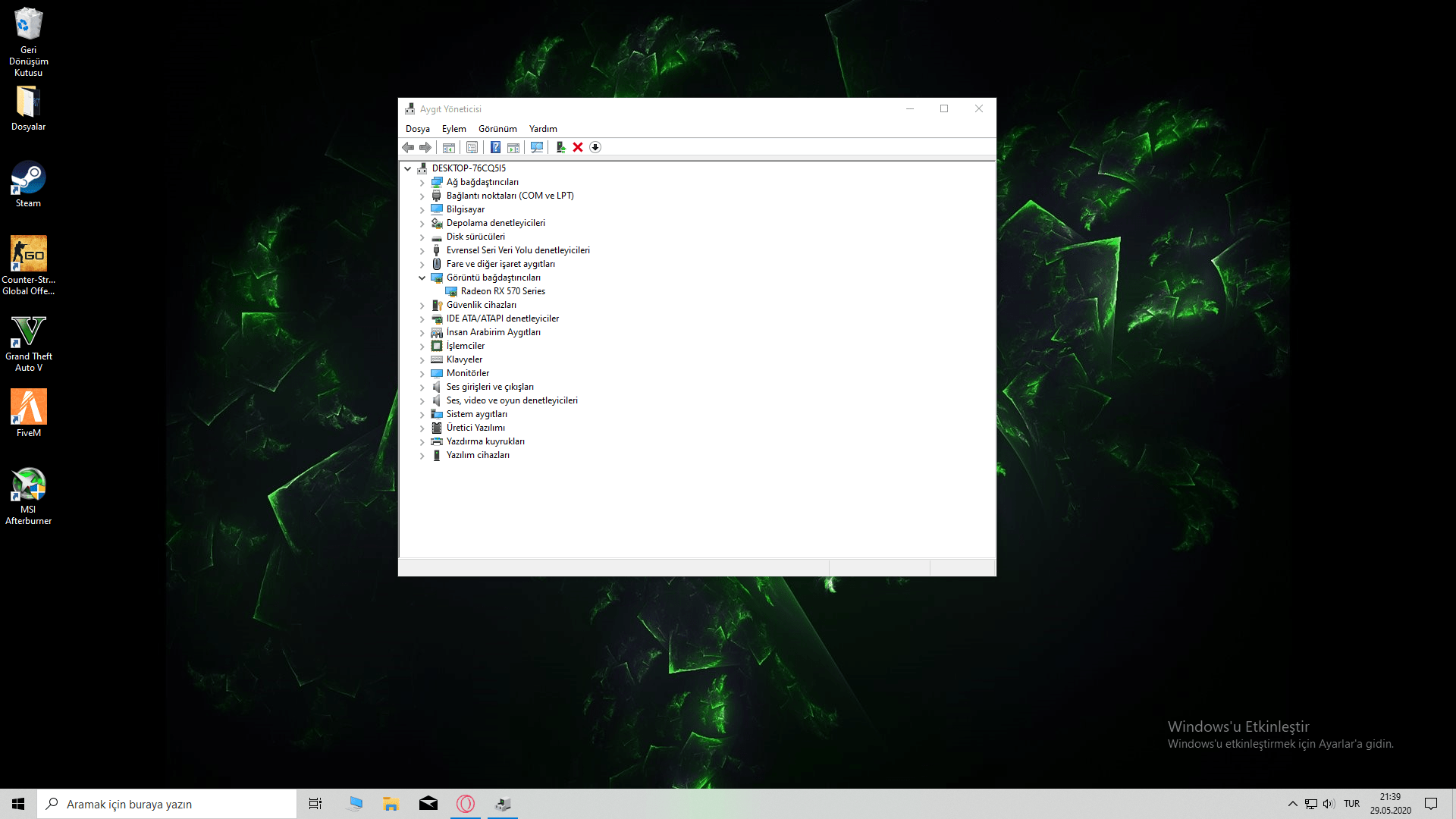Select the Klavyeler tree item
Screen dimensions: 1456x819
pos(464,359)
